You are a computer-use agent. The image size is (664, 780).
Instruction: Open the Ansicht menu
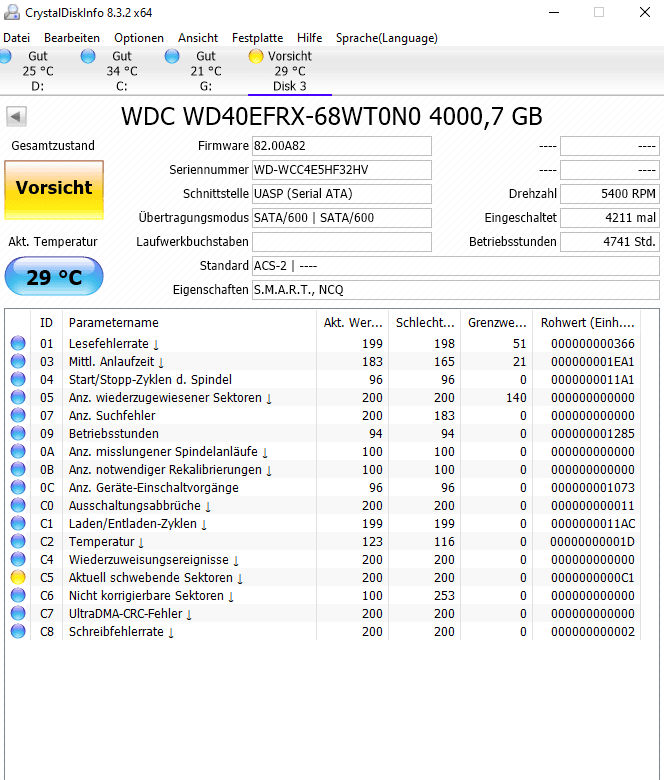click(198, 38)
